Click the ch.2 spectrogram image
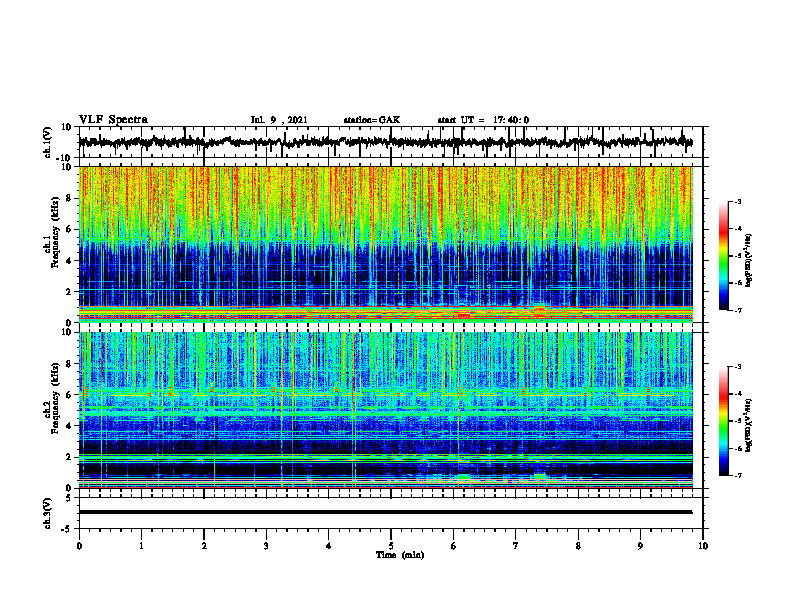Screen dimensions: 792x612 click(385, 410)
